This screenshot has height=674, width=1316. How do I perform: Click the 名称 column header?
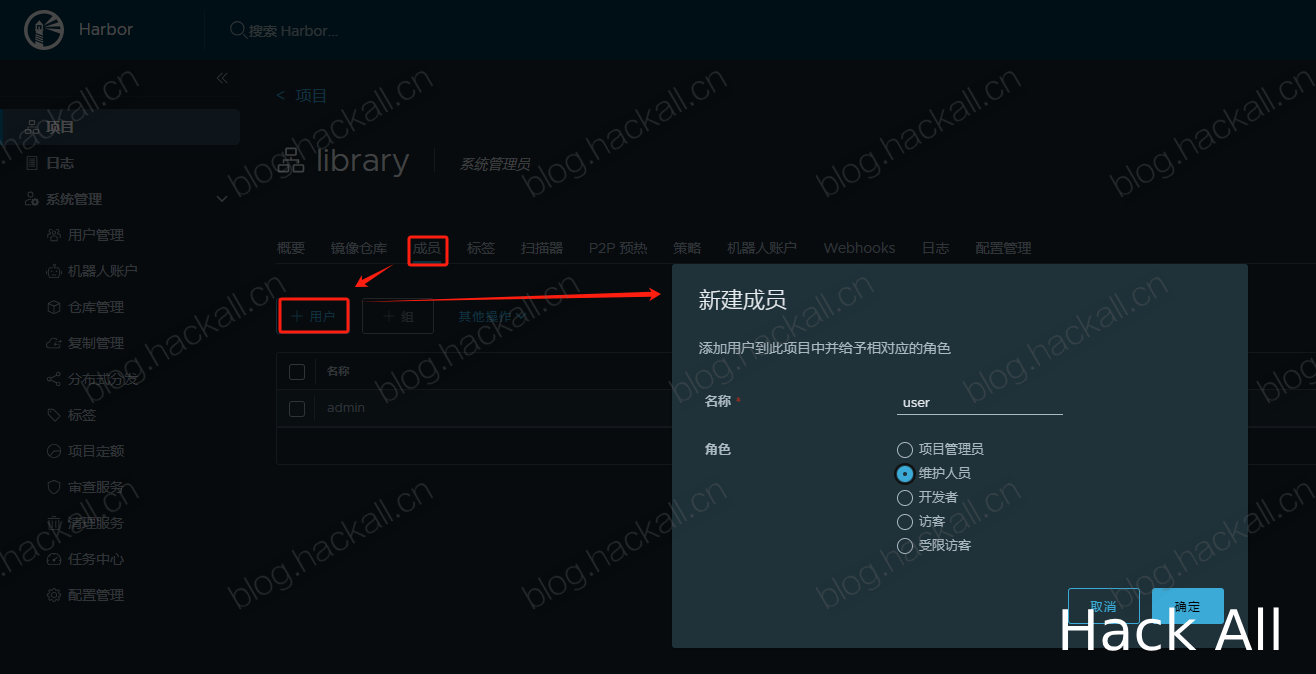(x=339, y=371)
